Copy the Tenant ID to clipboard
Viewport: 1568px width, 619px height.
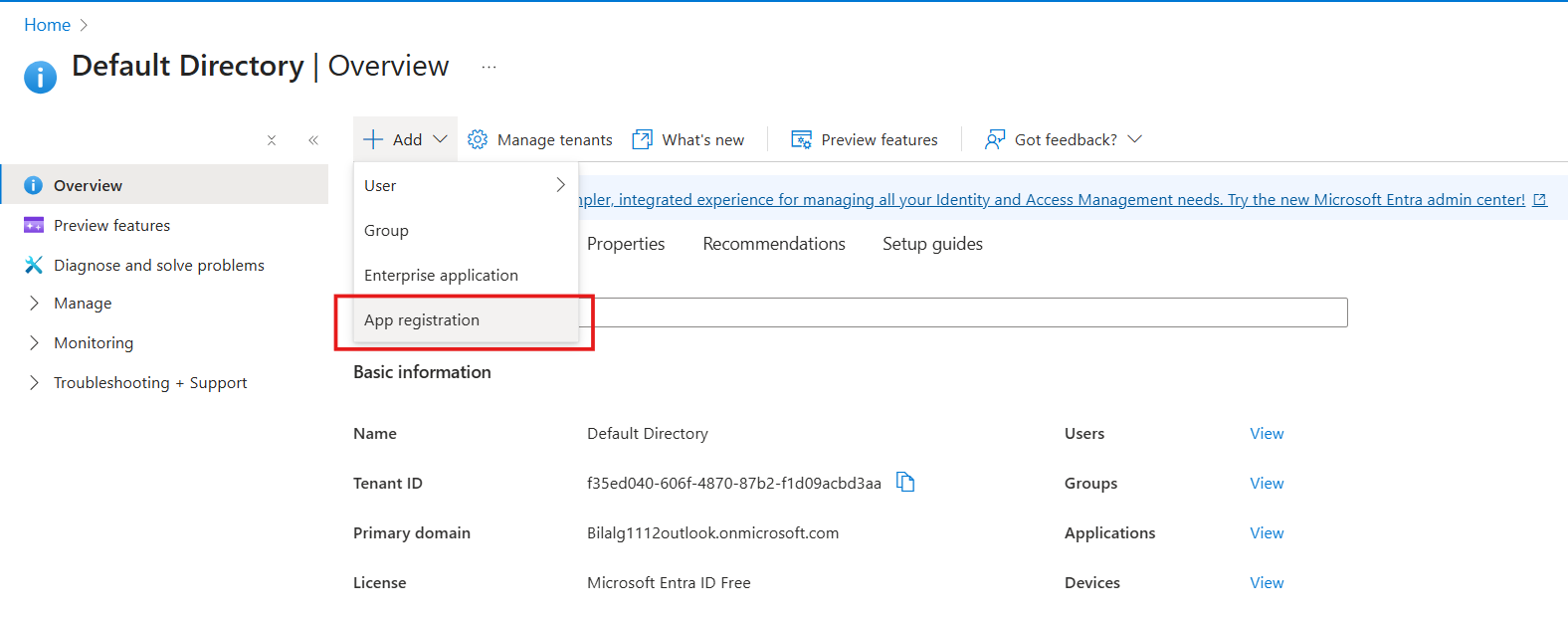[x=905, y=483]
